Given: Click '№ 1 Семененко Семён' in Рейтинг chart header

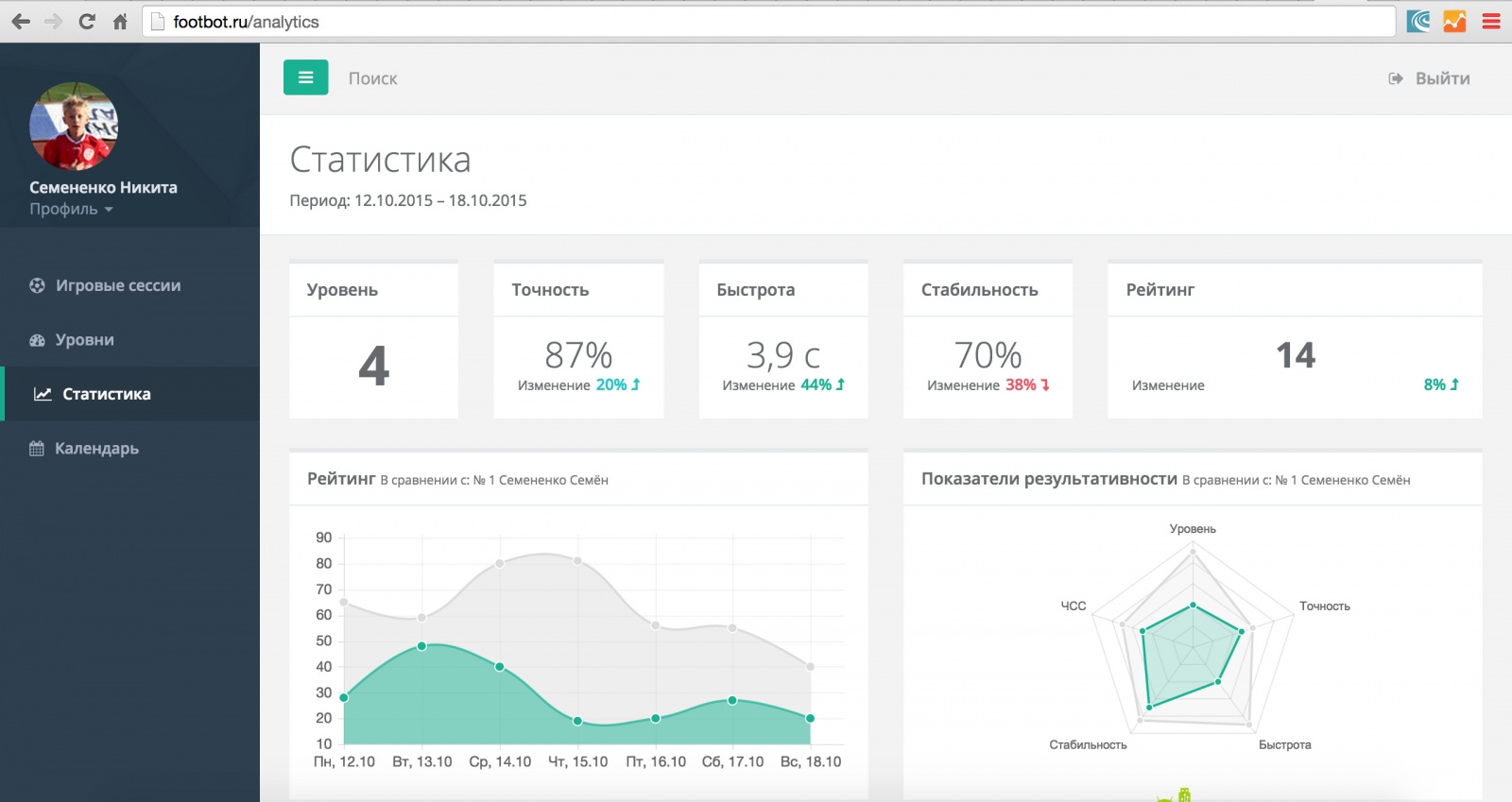Looking at the screenshot, I should click(541, 480).
